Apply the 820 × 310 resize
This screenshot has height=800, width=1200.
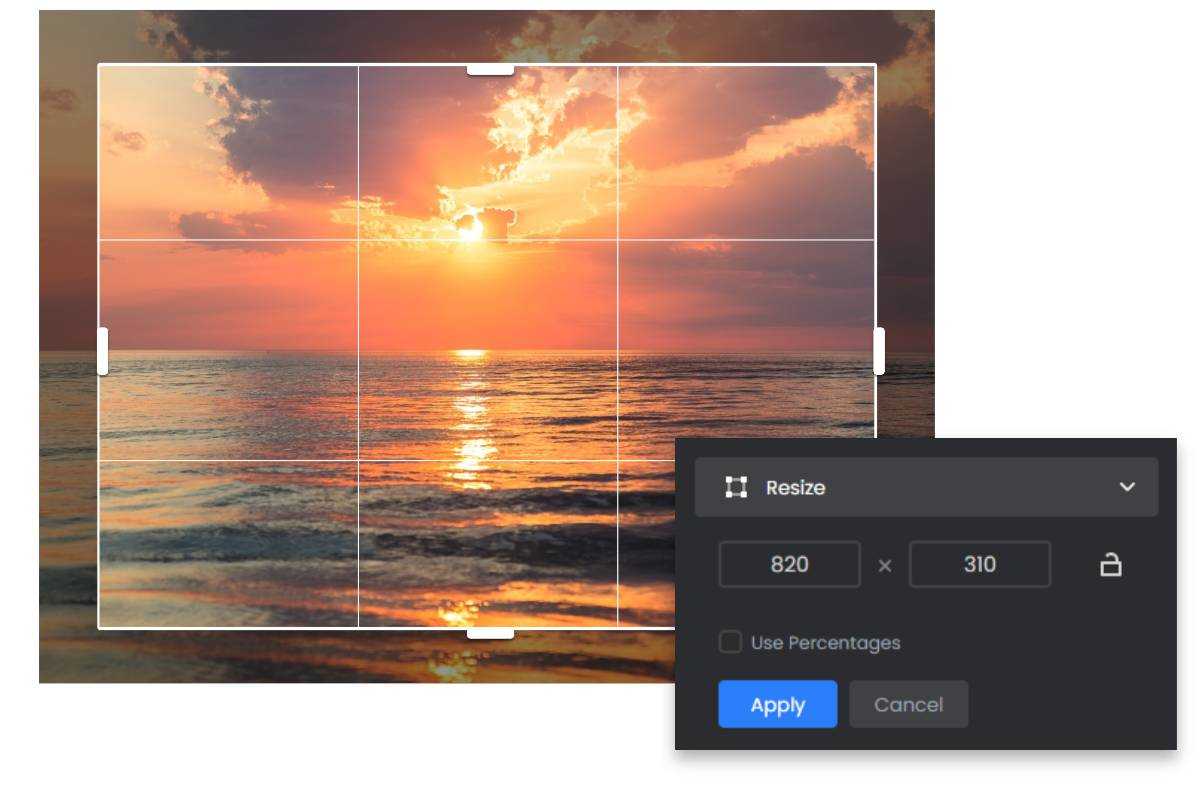tap(778, 704)
